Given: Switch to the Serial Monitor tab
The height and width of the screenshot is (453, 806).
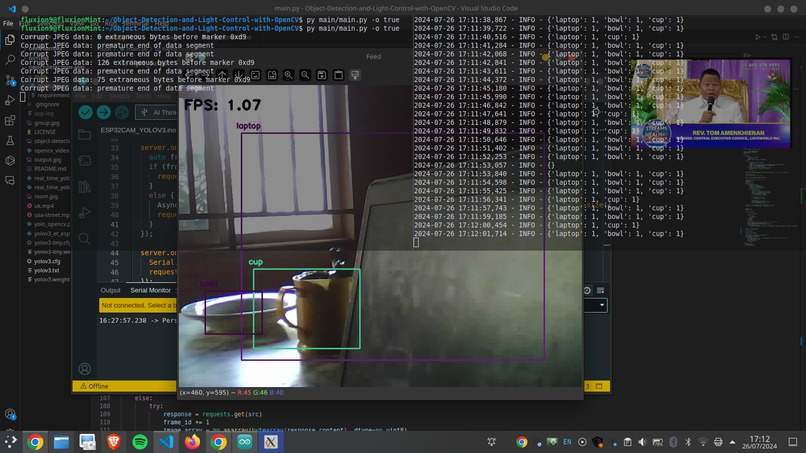Looking at the screenshot, I should (150, 291).
